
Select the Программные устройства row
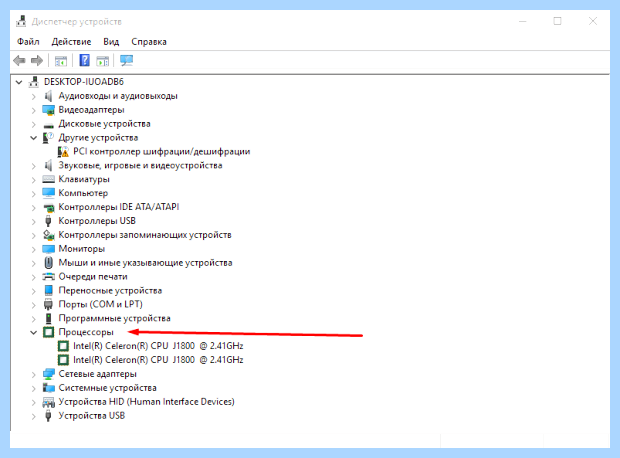click(114, 318)
